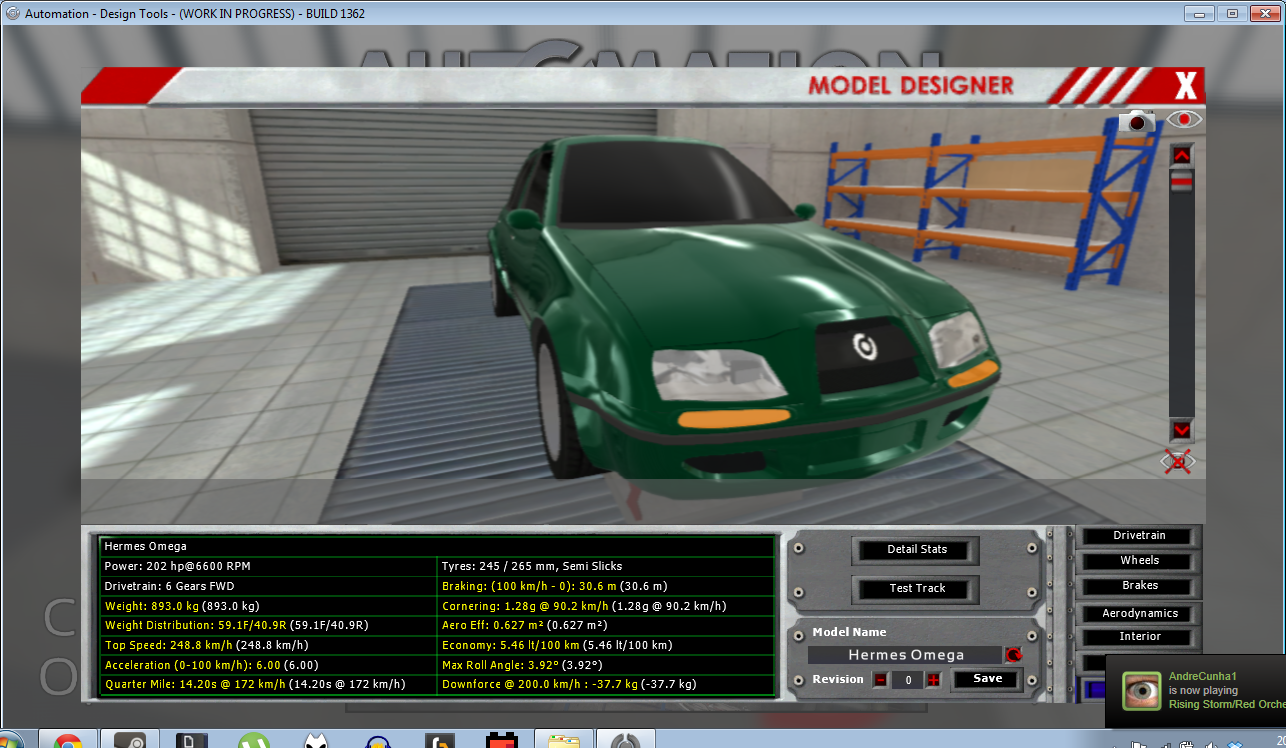Screen dimensions: 1286x748
Task: Click the Revision number field showing 0
Action: (x=907, y=680)
